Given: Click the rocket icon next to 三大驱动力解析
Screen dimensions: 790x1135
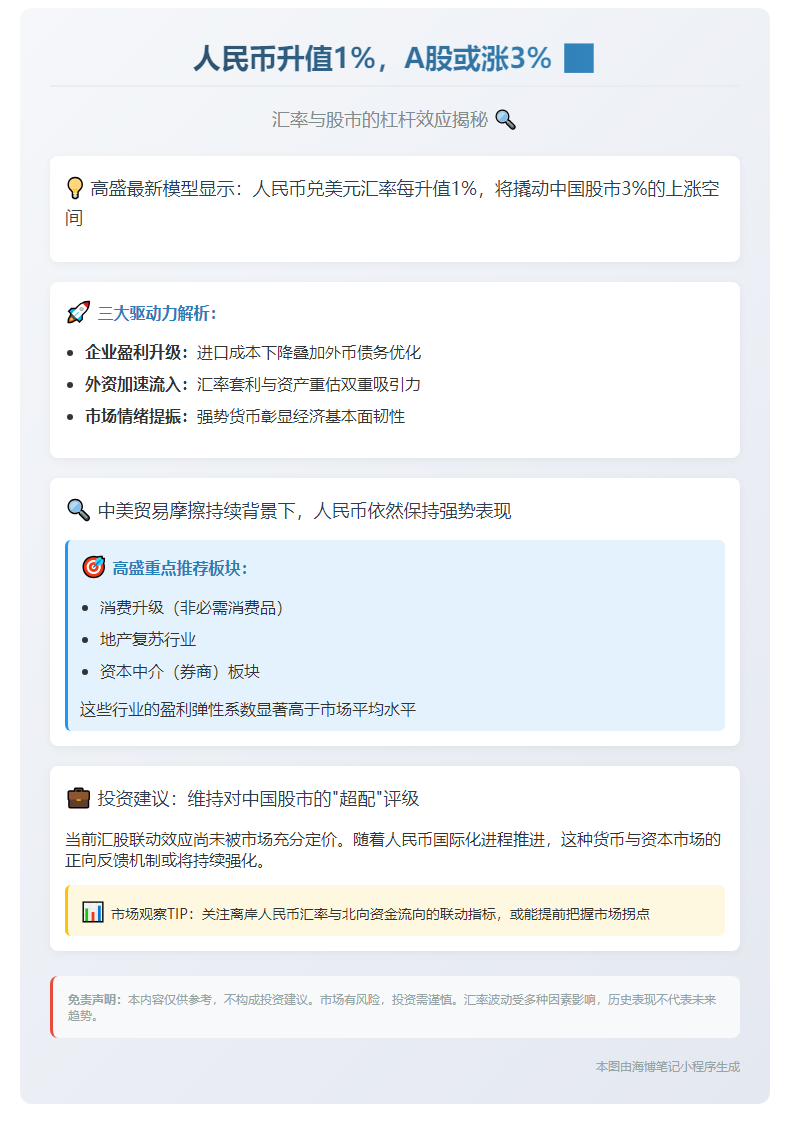Looking at the screenshot, I should coord(78,313).
